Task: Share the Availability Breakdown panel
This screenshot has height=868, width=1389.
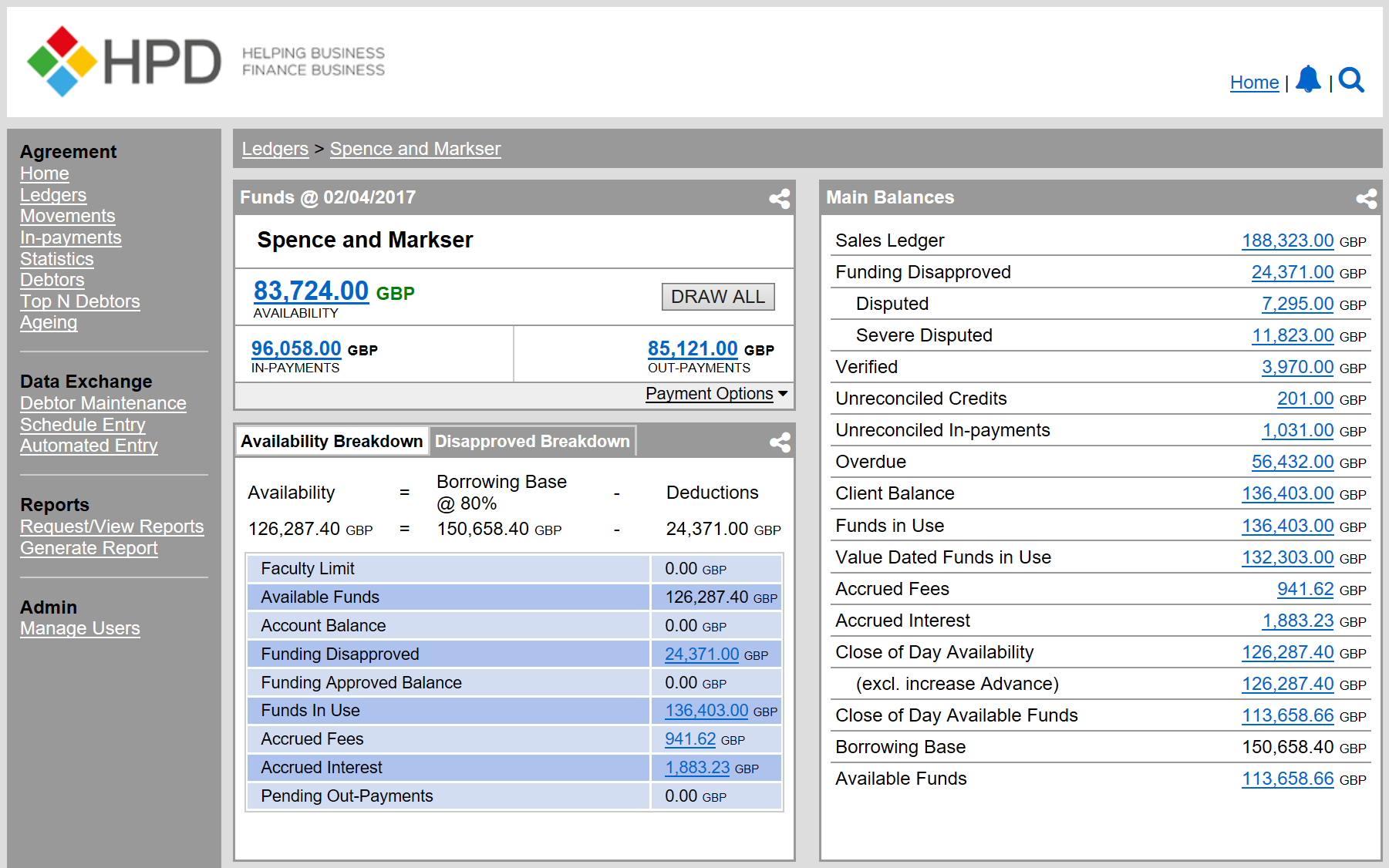Action: [x=780, y=442]
